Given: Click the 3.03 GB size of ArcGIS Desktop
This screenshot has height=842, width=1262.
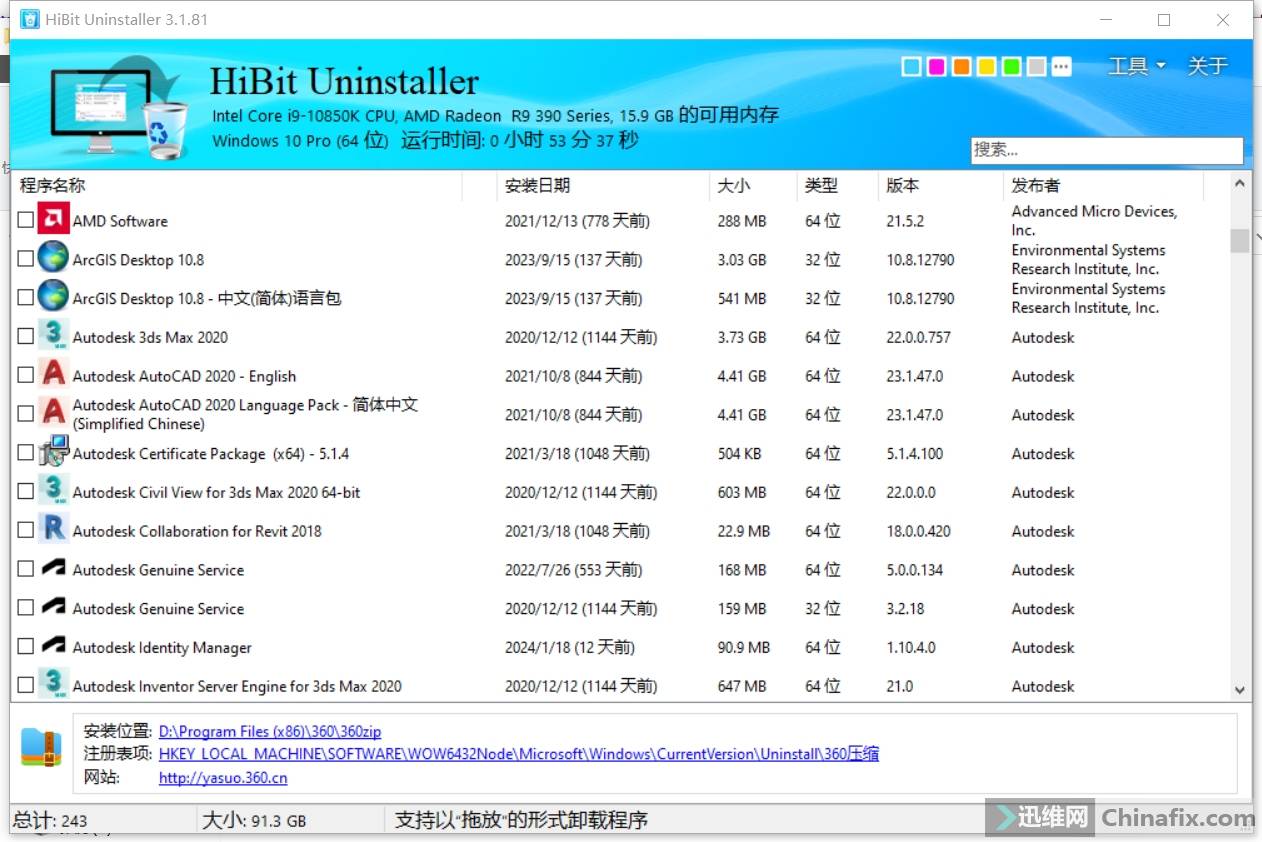Looking at the screenshot, I should (742, 259).
